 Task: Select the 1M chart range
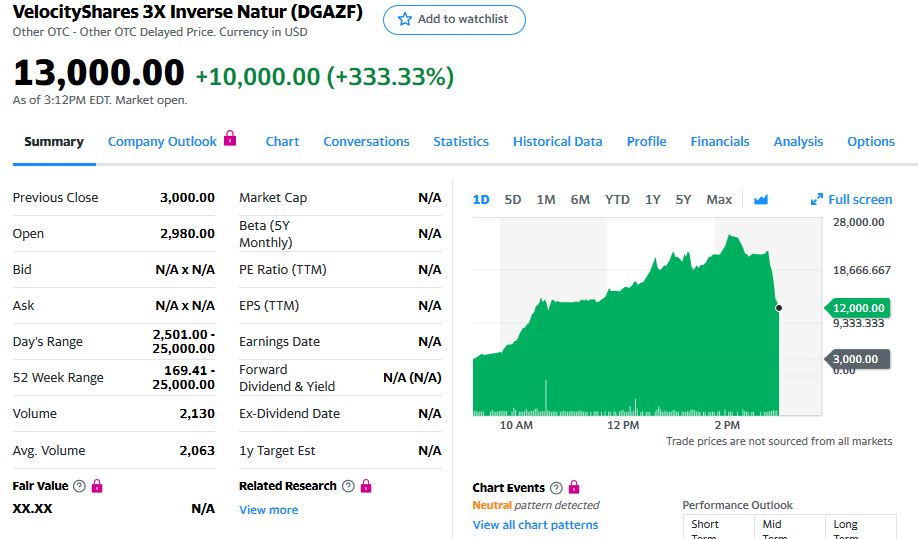click(546, 200)
